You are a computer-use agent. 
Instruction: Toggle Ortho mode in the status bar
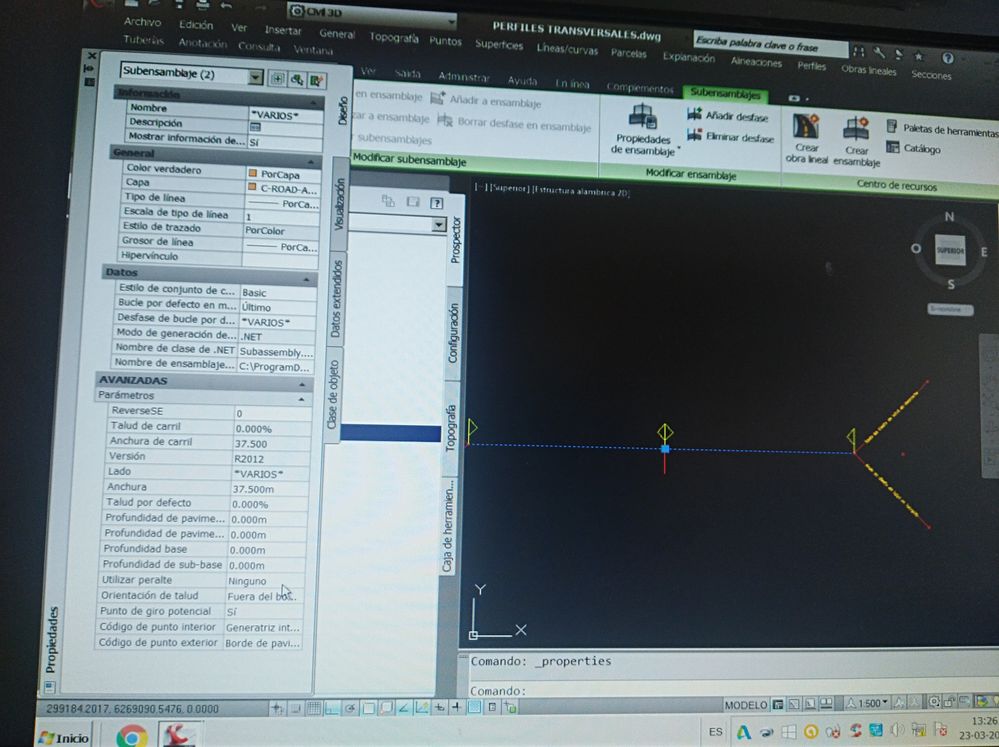(332, 707)
